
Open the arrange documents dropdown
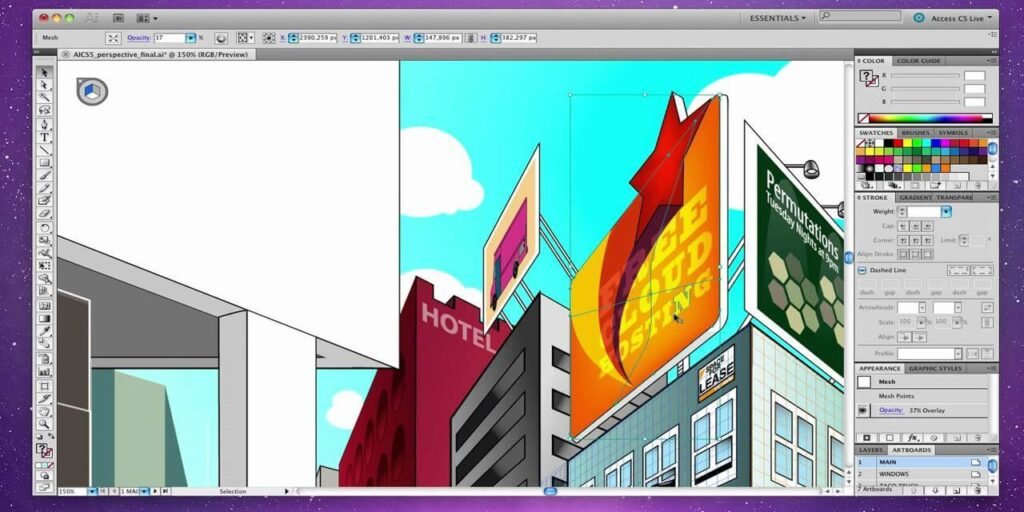[146, 18]
